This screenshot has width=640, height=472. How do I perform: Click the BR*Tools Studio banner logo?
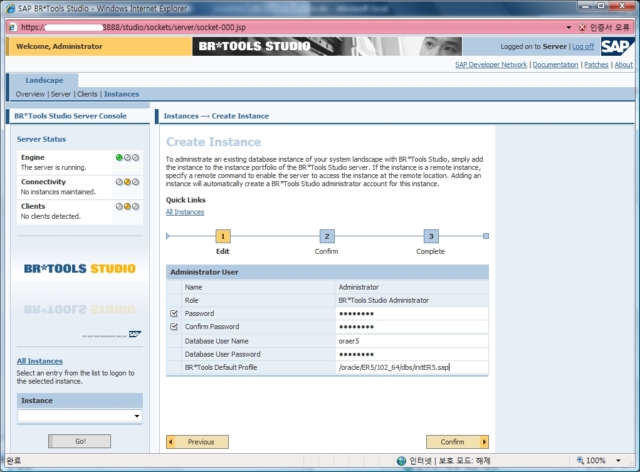point(255,46)
